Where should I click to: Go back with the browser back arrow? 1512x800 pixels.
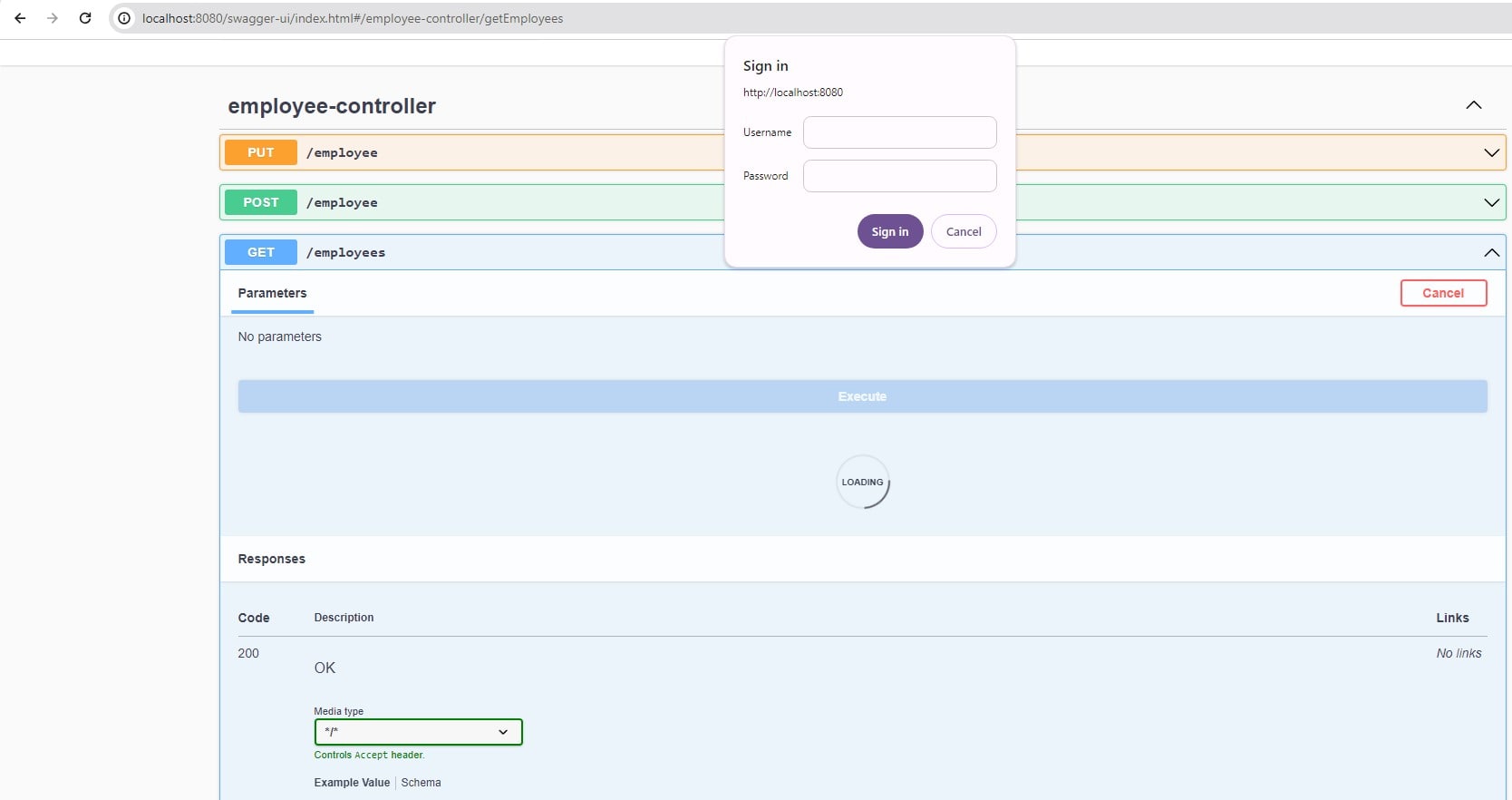click(x=20, y=18)
